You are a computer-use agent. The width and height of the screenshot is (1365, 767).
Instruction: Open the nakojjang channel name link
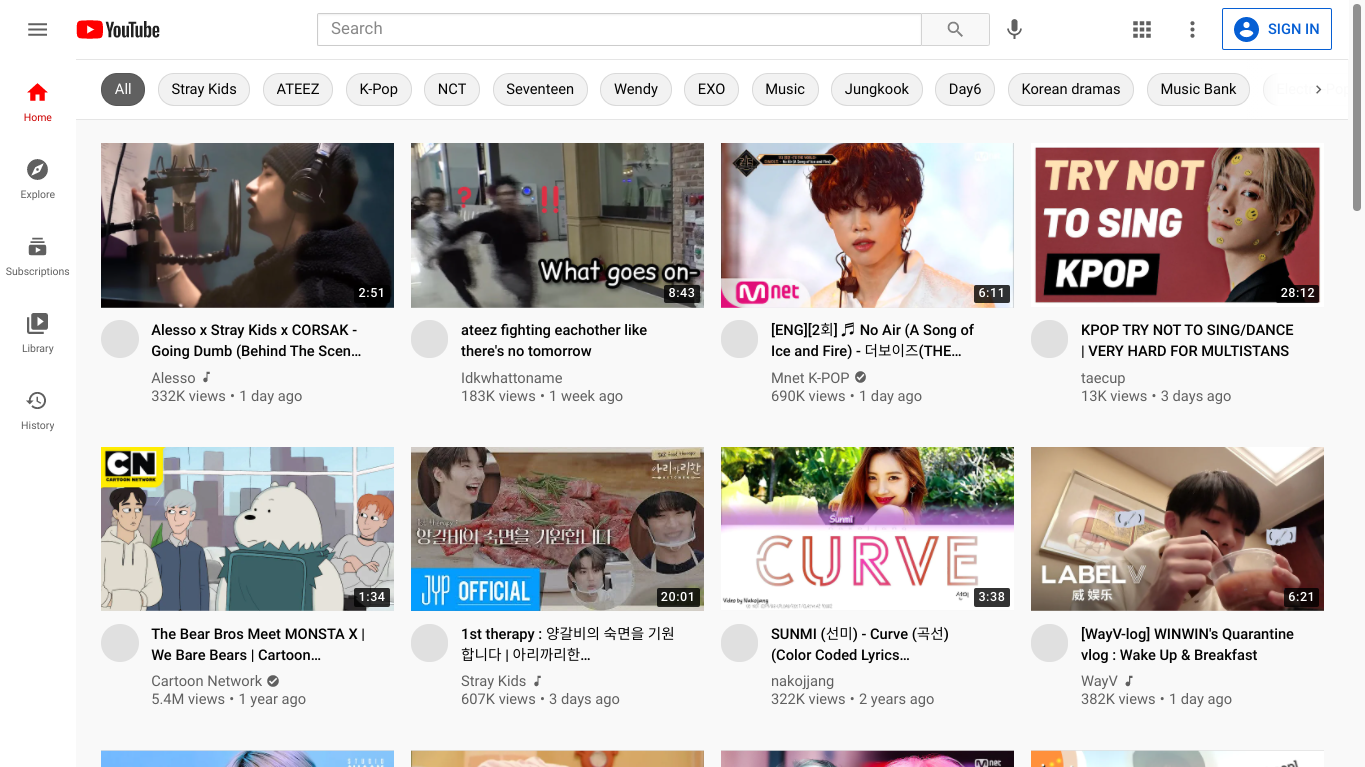[x=802, y=681]
